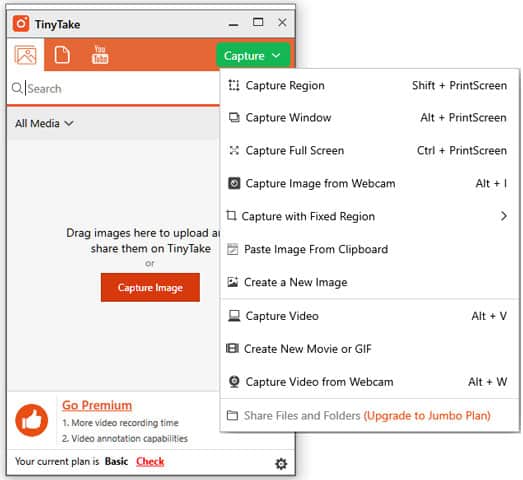Viewport: 523px width, 480px height.
Task: Click the Capture Full Screen icon
Action: coord(234,150)
